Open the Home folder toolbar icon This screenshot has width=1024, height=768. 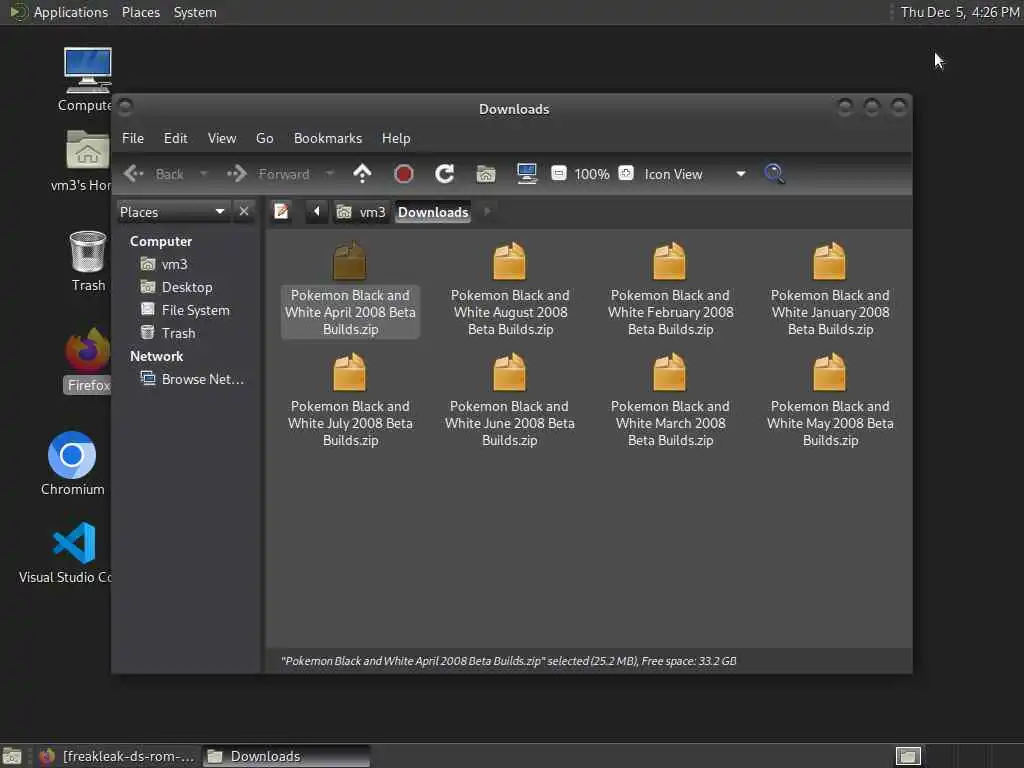pos(486,174)
